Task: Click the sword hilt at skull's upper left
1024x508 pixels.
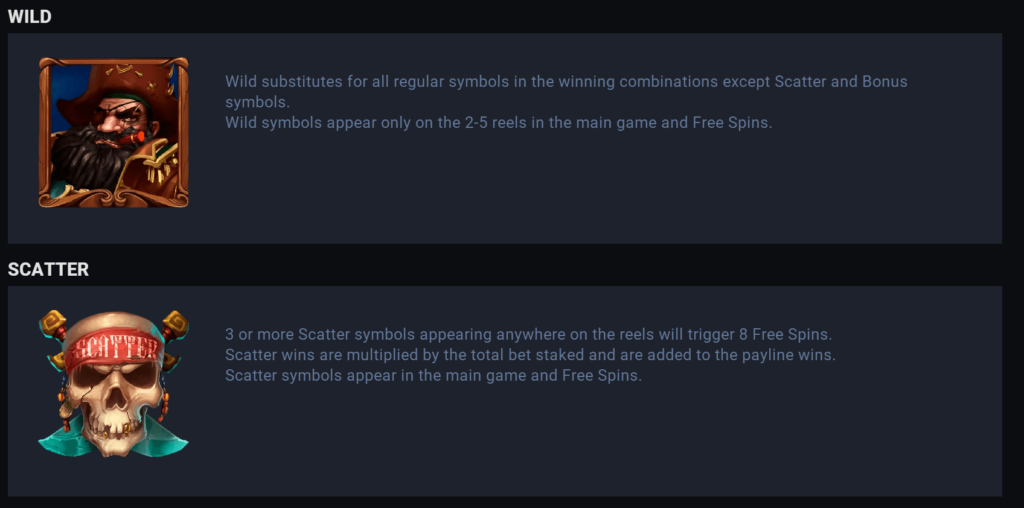Action: [x=54, y=324]
